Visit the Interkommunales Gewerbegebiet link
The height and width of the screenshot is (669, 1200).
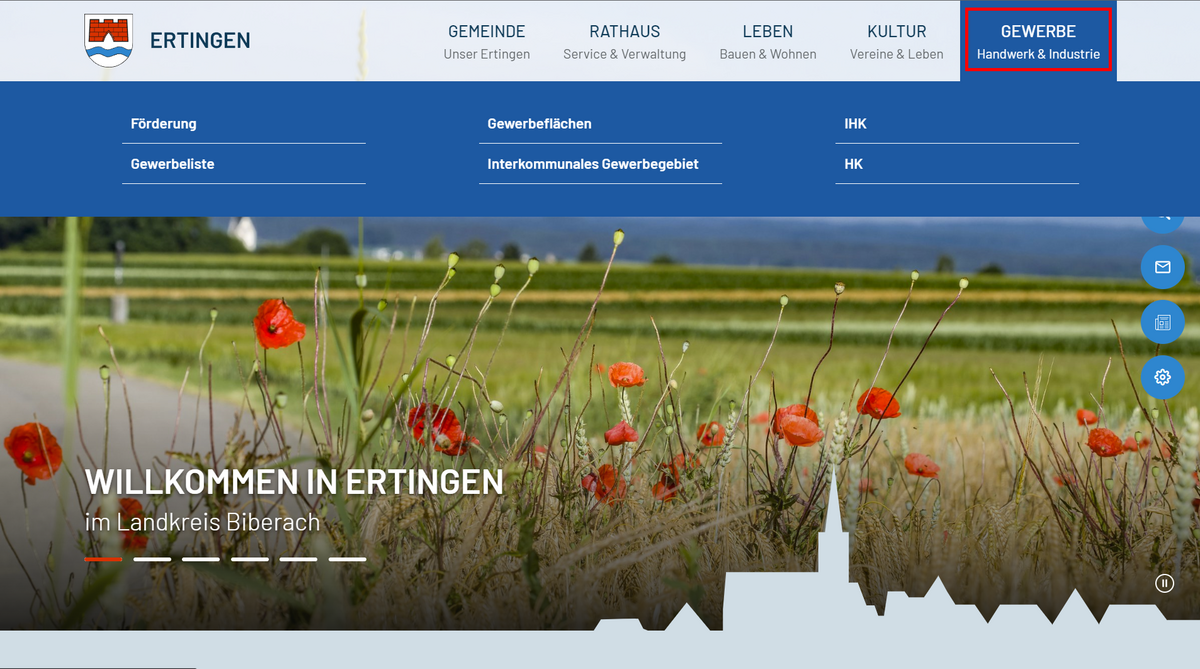tap(600, 164)
